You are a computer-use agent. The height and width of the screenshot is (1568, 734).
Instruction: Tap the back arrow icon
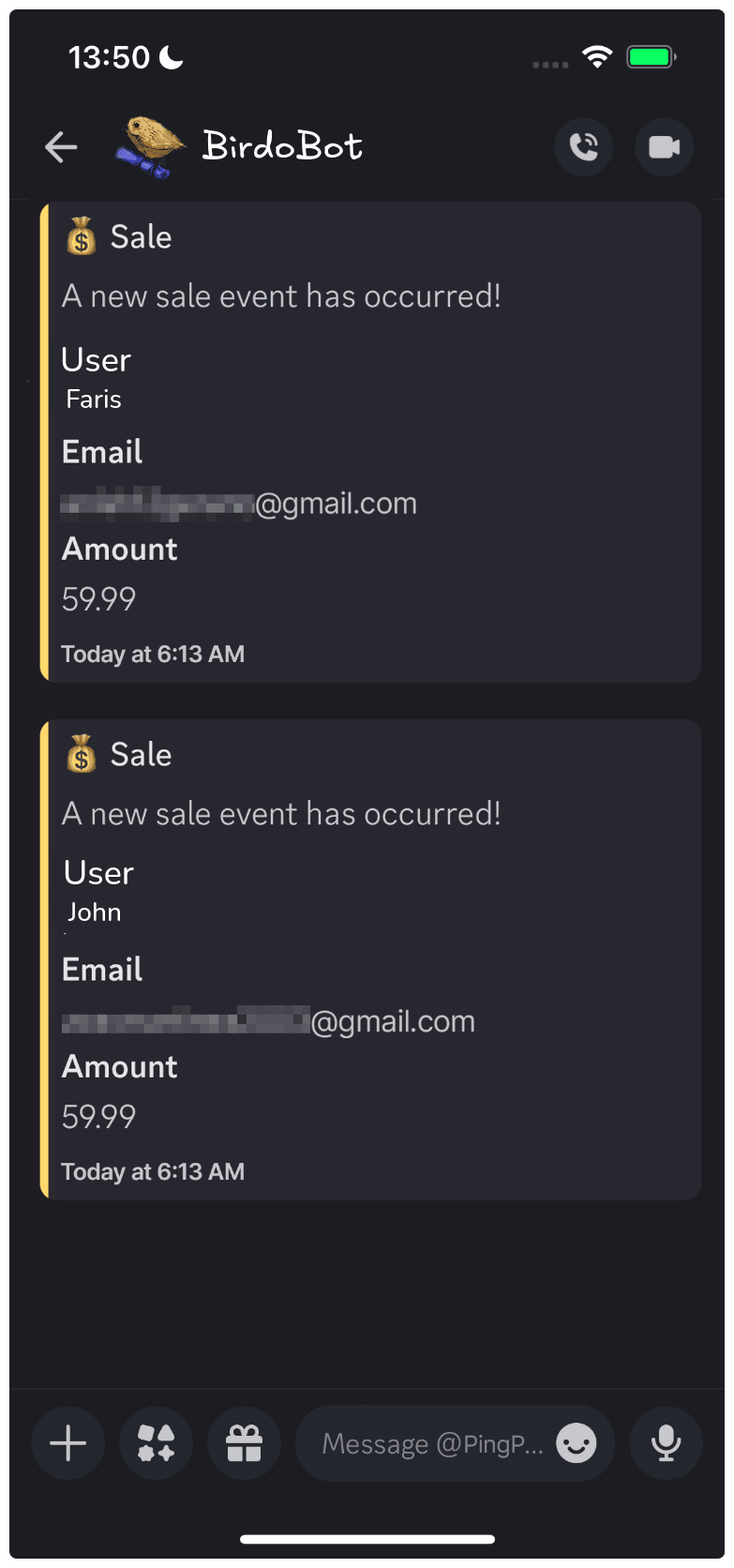[61, 147]
